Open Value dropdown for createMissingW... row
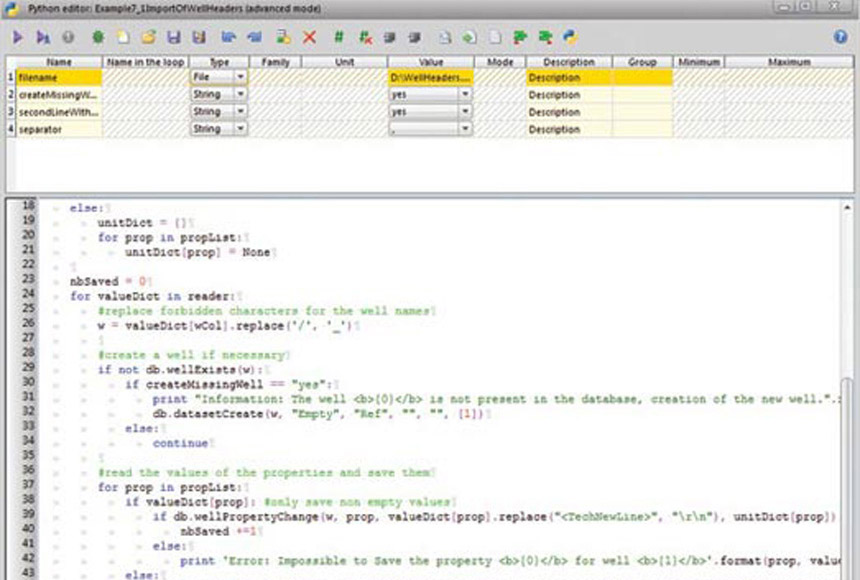860x580 pixels. (x=465, y=94)
